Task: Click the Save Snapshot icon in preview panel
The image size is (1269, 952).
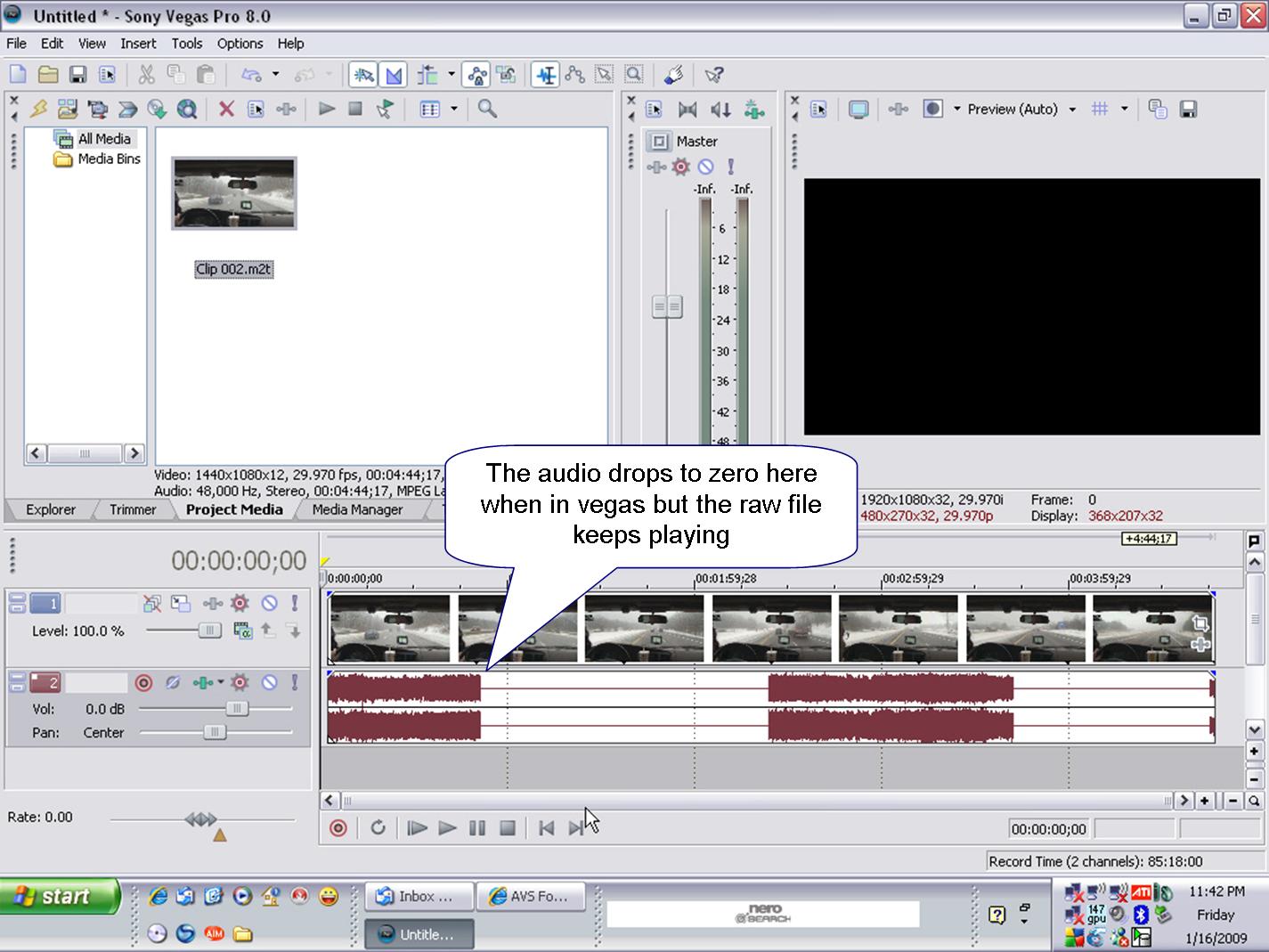Action: pyautogui.click(x=1187, y=110)
